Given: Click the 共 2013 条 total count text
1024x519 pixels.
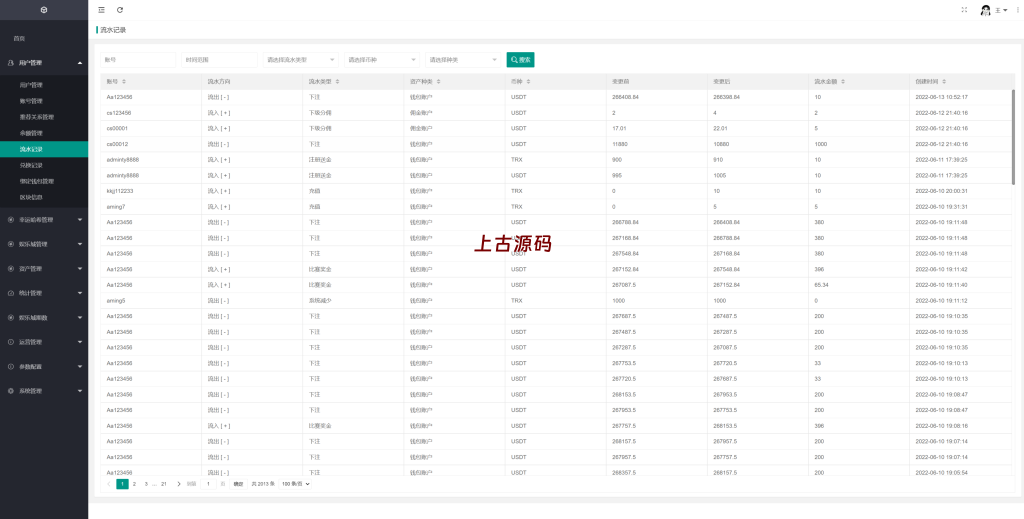Looking at the screenshot, I should click(x=263, y=484).
